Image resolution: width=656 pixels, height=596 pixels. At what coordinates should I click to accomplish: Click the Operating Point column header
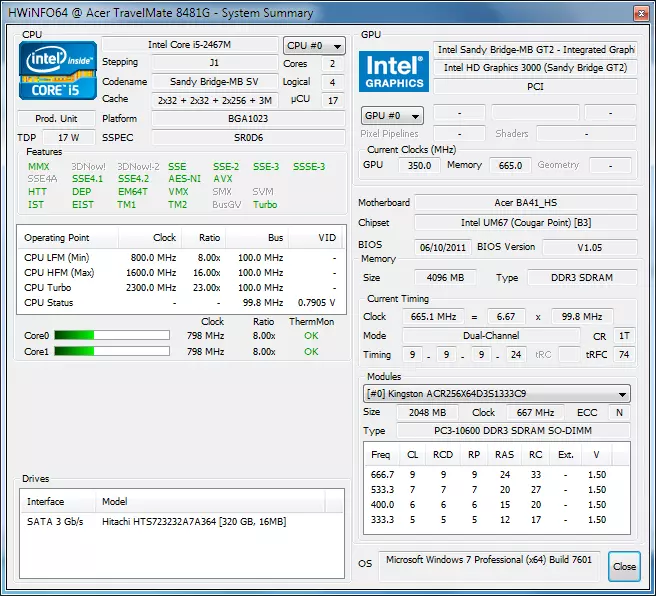[x=68, y=238]
